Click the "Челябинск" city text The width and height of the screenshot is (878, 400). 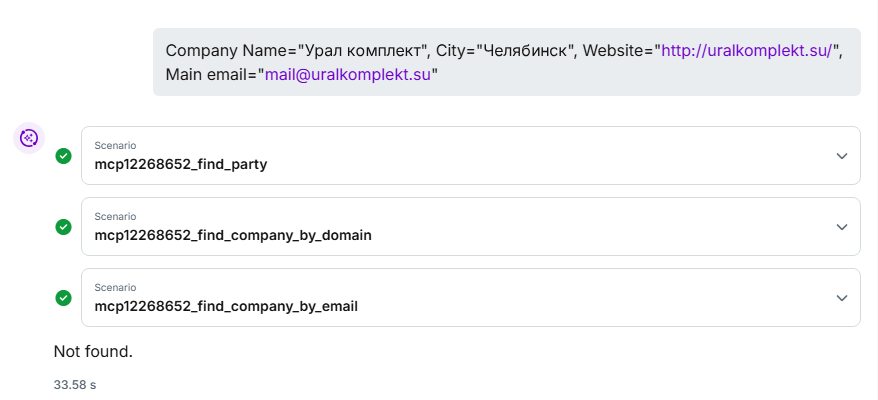click(524, 50)
